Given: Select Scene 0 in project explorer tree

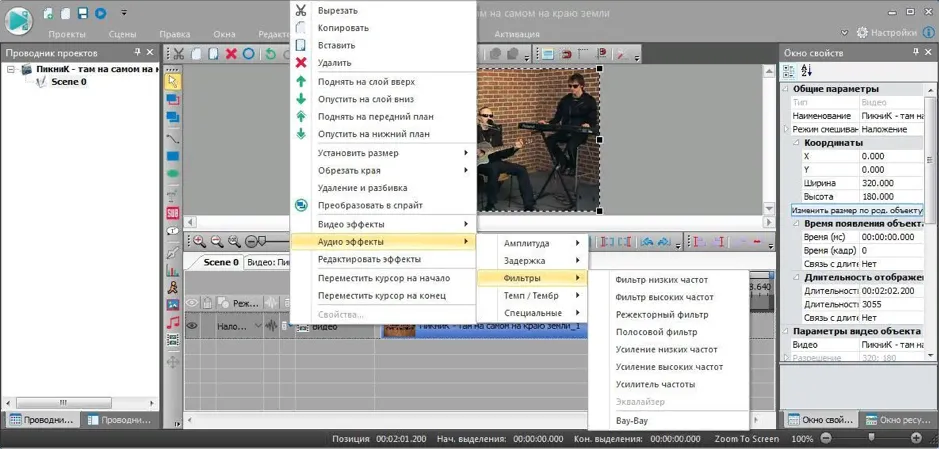Looking at the screenshot, I should point(69,82).
